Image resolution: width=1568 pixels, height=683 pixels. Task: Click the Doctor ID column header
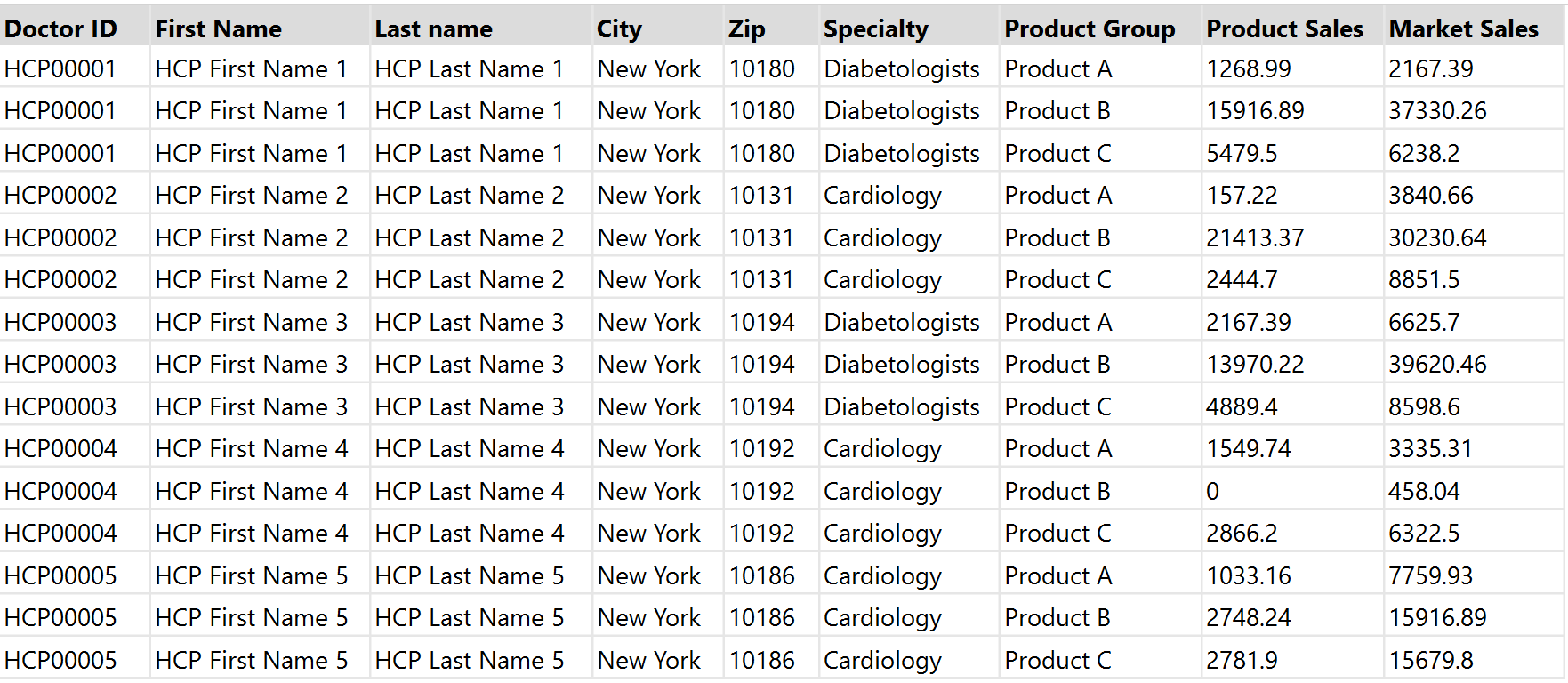click(x=60, y=28)
